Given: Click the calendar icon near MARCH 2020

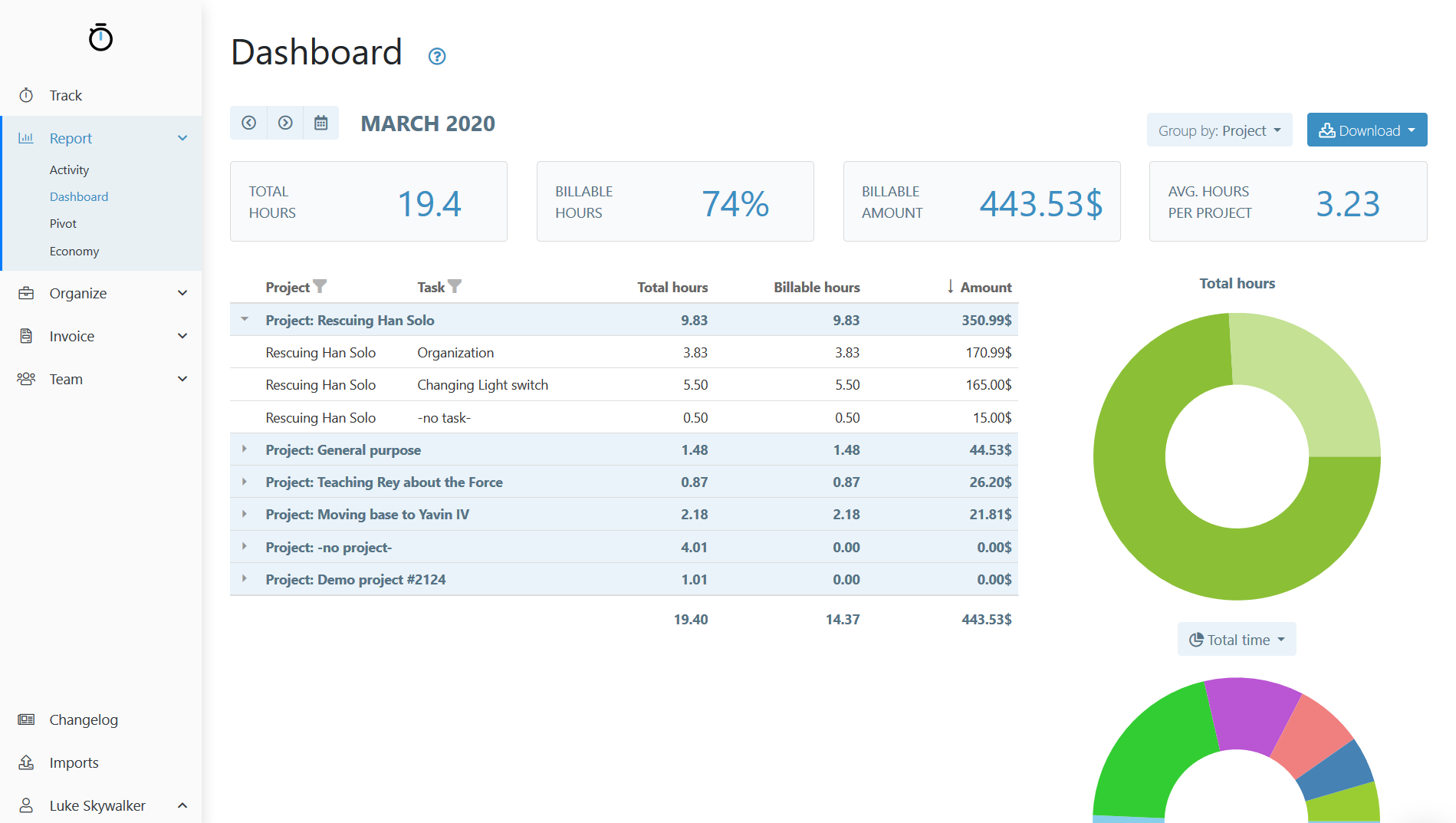Looking at the screenshot, I should click(x=321, y=123).
